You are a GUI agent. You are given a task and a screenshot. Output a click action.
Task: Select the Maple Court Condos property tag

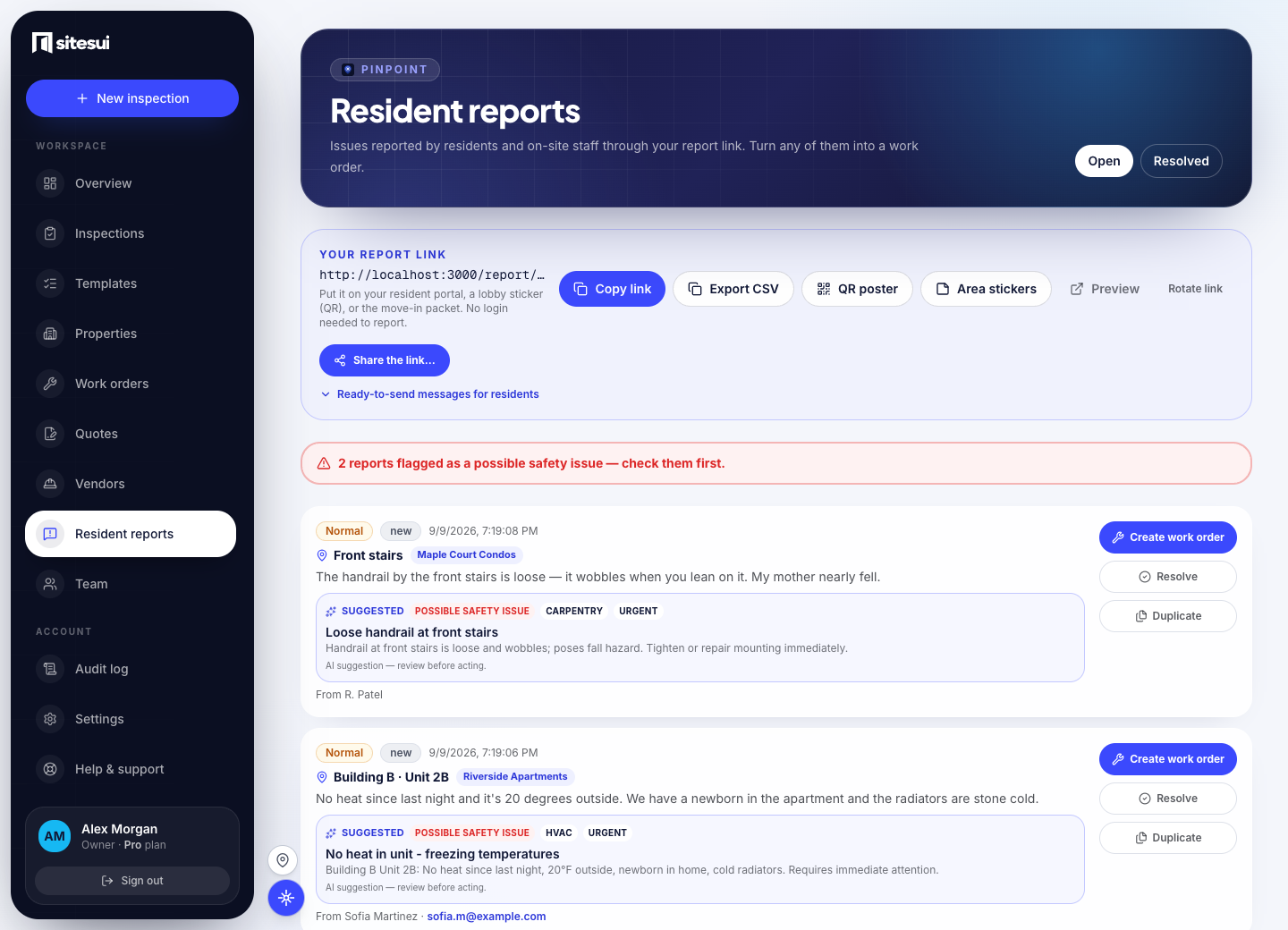point(467,555)
